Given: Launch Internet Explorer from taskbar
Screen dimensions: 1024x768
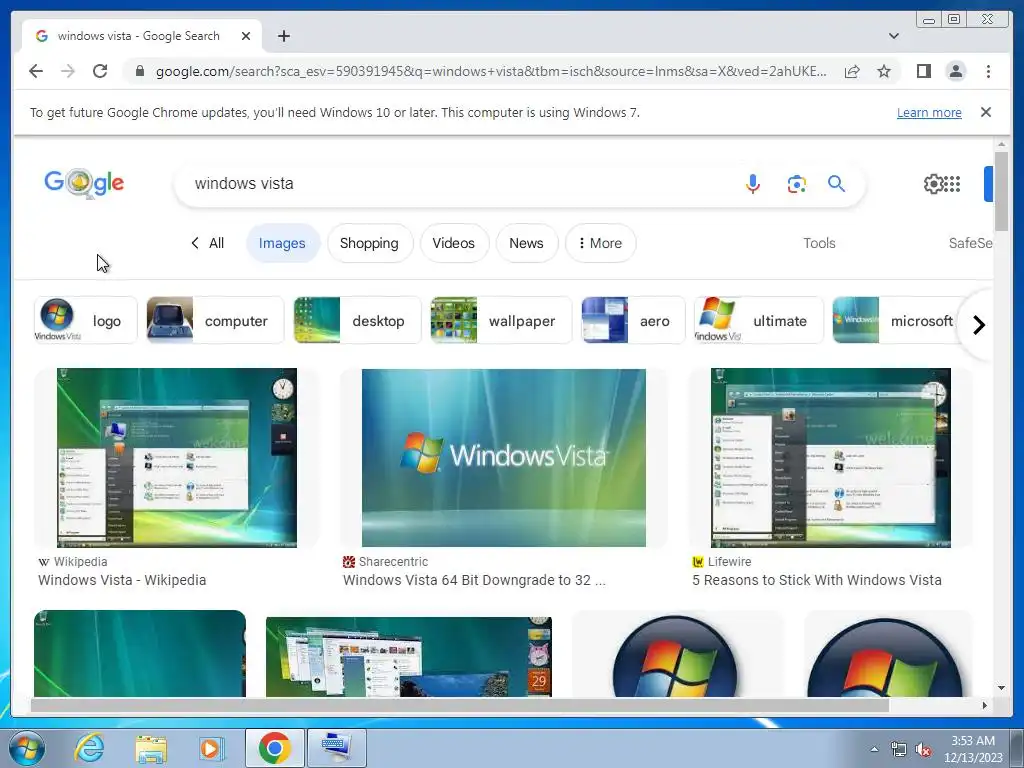Looking at the screenshot, I should tap(89, 748).
